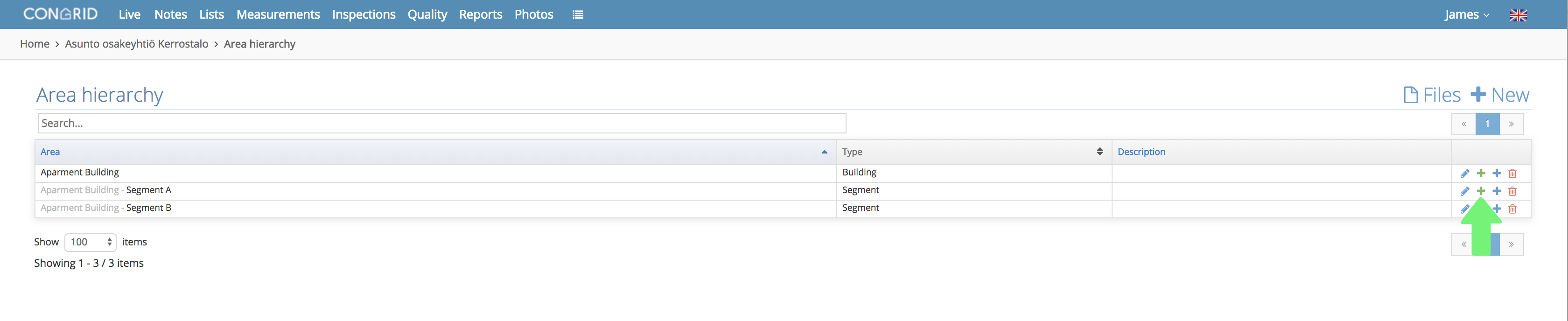Select the Segment B area name
The image size is (1568, 321).
[x=148, y=208]
